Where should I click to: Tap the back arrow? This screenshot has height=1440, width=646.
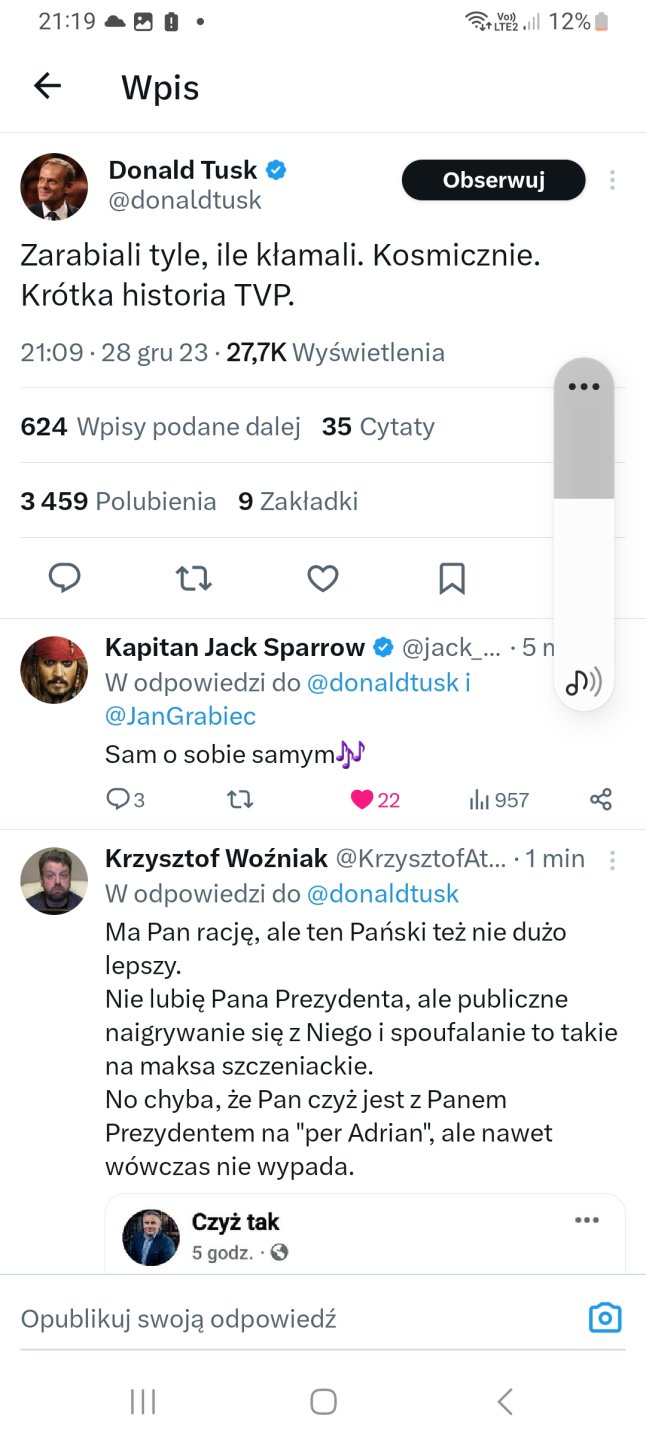point(48,87)
